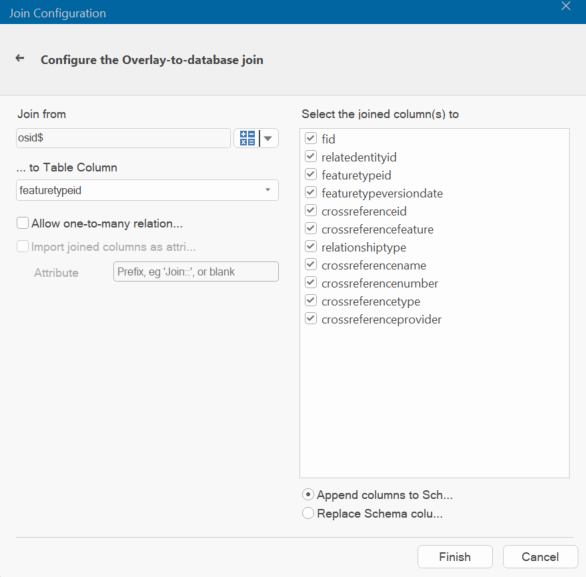
Task: Uncheck the crossreferencenumber column checkbox
Action: pyautogui.click(x=311, y=283)
